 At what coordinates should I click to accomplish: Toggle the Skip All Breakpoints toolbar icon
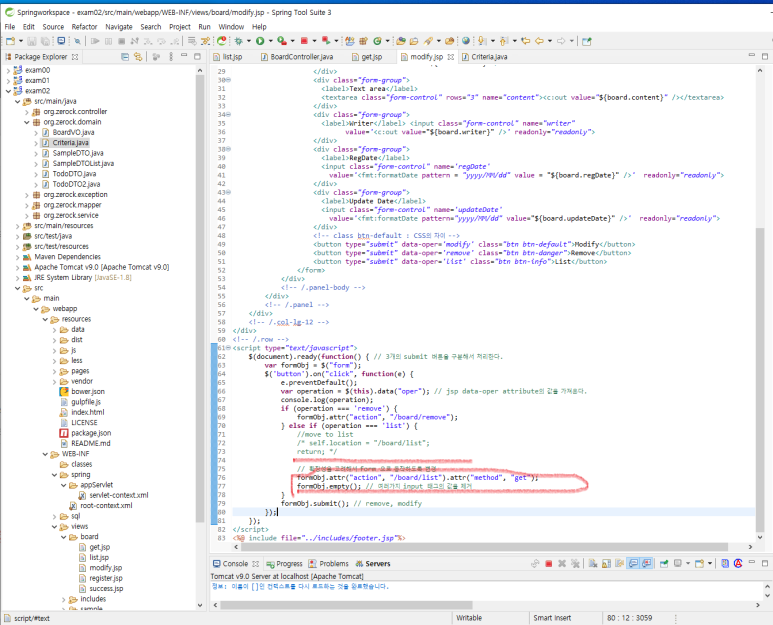77,41
